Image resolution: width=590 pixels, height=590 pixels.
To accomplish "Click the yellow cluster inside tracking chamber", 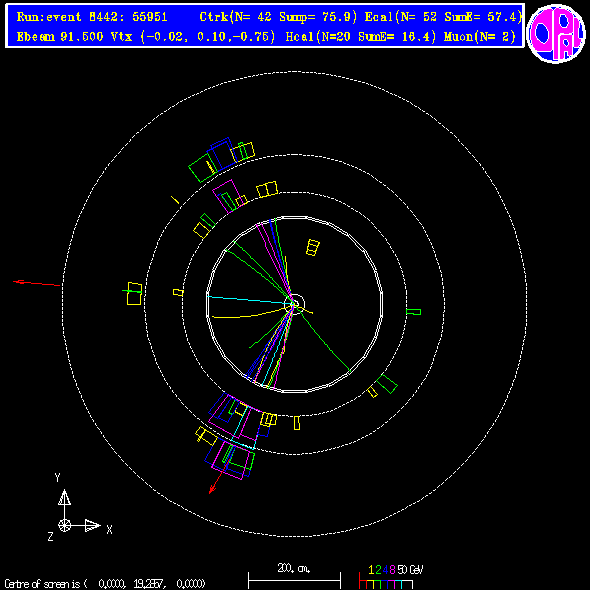I will click(313, 248).
